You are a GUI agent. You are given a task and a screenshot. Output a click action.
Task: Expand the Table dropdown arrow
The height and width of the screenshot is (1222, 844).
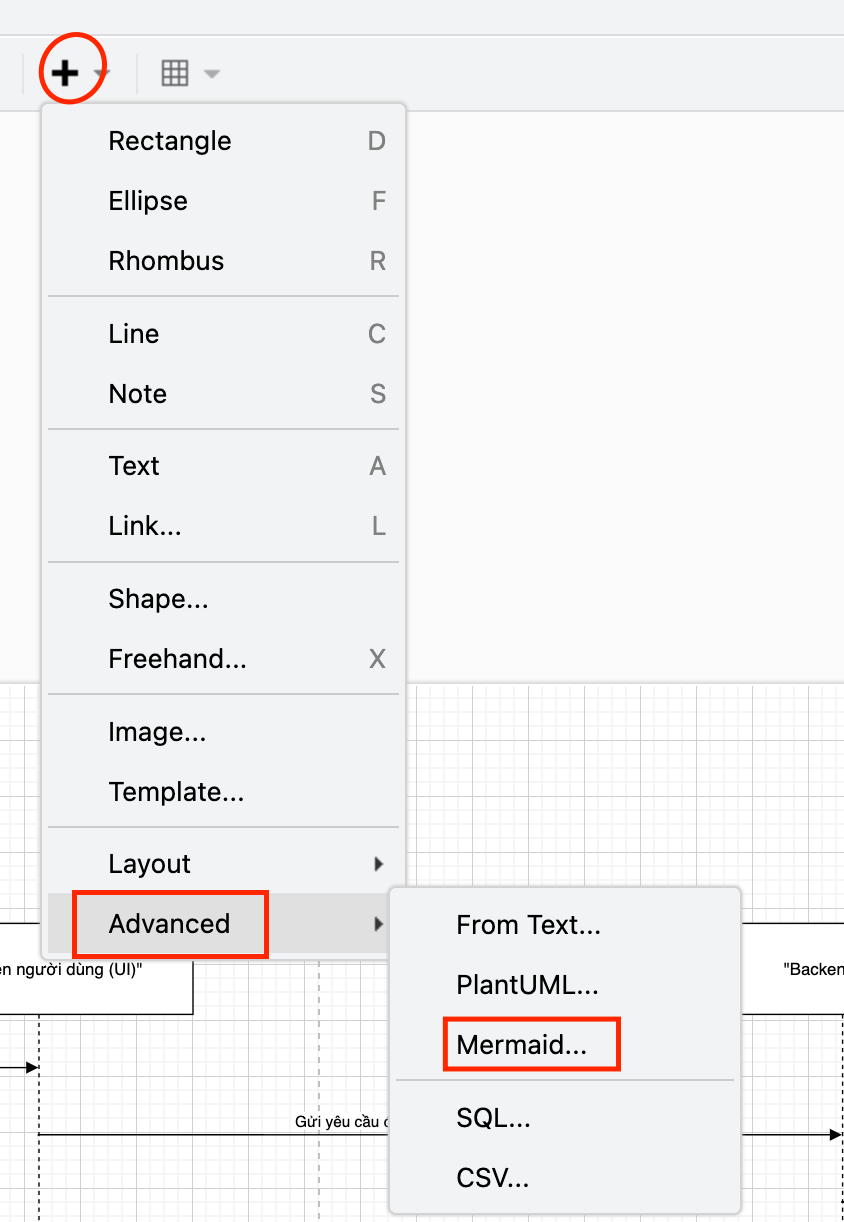pyautogui.click(x=211, y=74)
